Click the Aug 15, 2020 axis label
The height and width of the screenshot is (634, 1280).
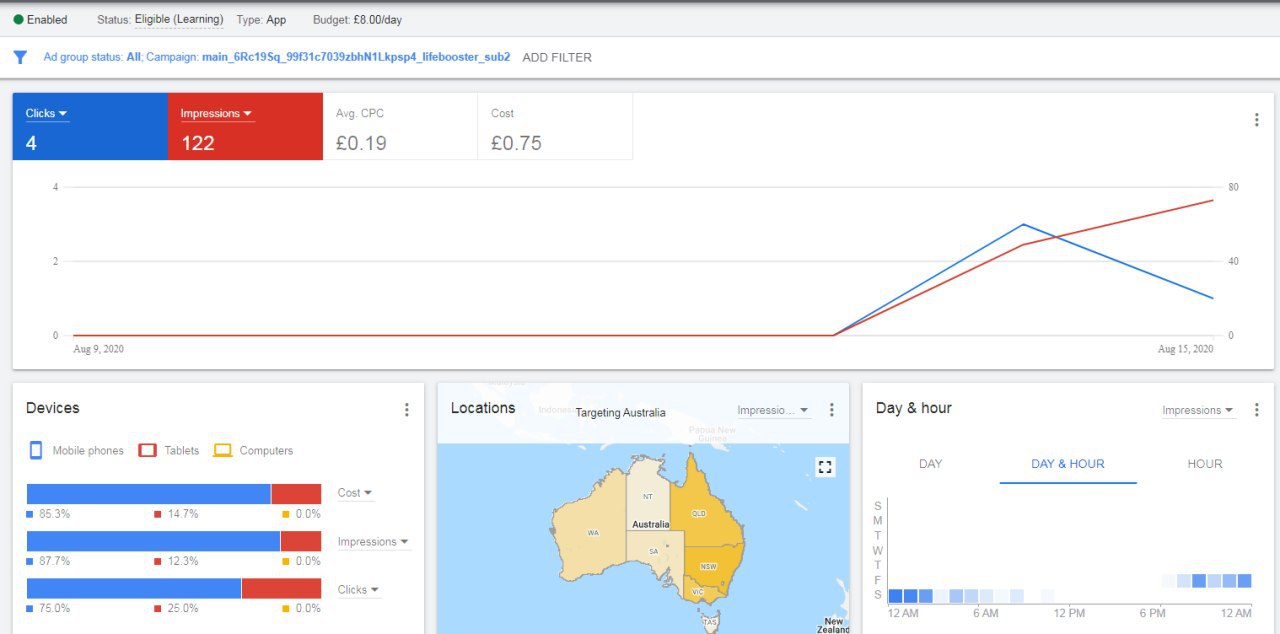pos(1185,349)
